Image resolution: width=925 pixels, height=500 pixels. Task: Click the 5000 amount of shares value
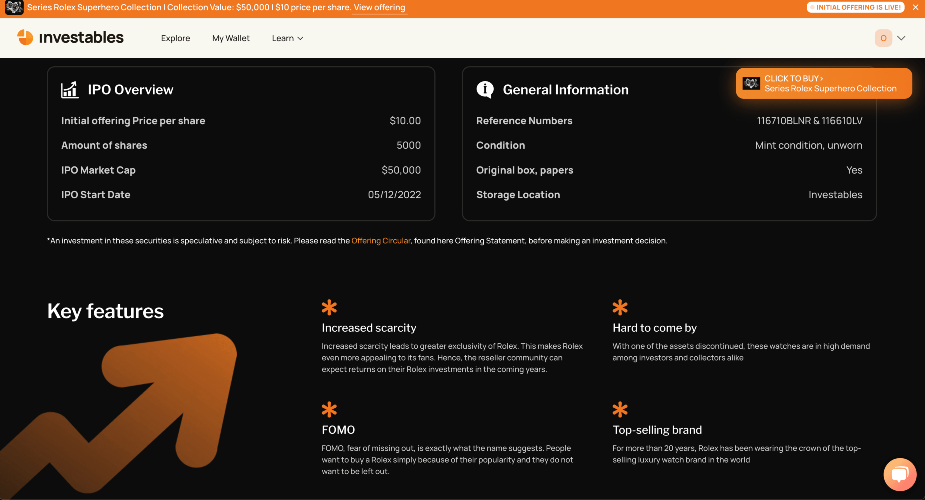pos(408,145)
